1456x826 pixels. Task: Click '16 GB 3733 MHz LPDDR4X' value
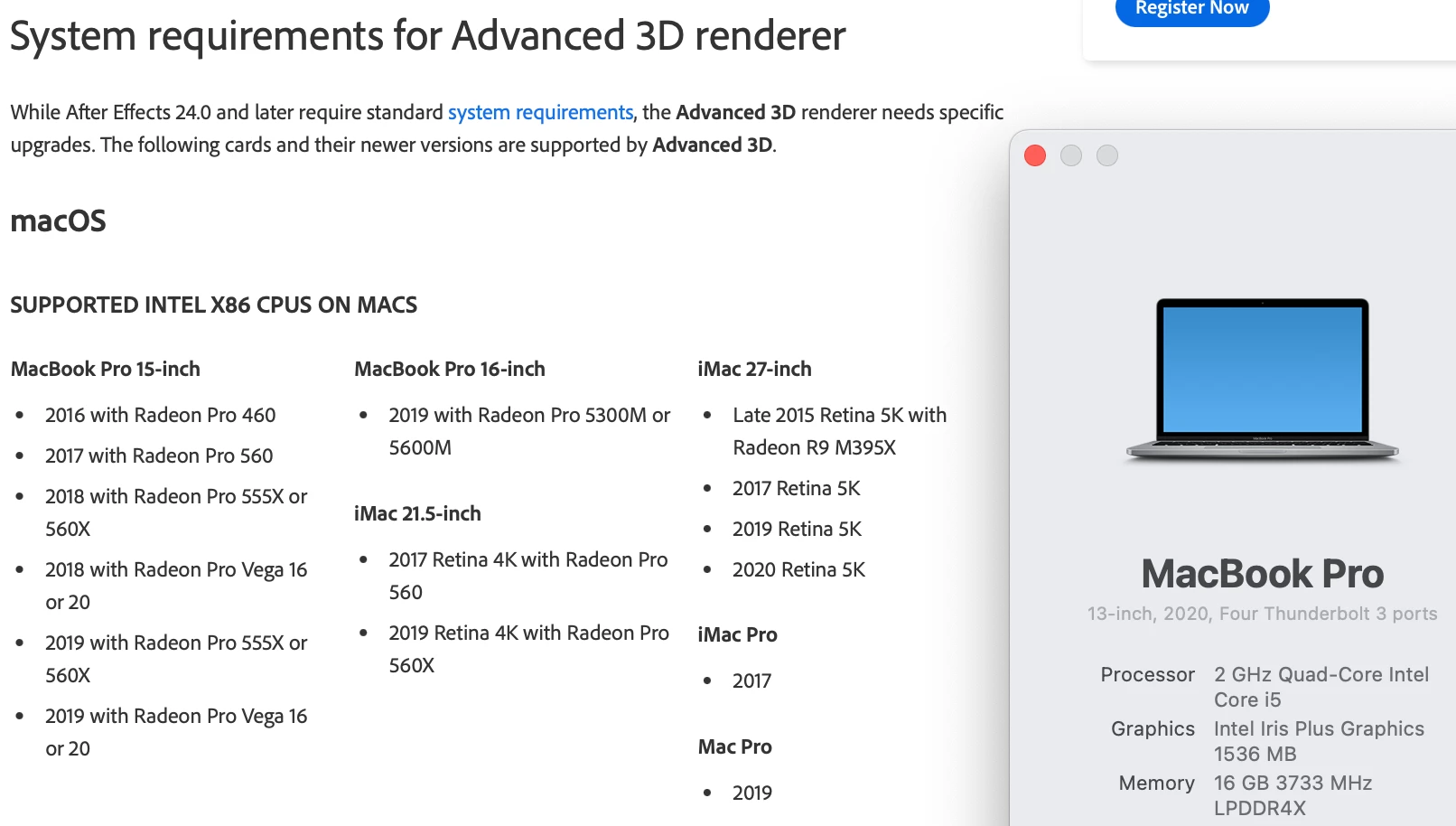pyautogui.click(x=1293, y=795)
